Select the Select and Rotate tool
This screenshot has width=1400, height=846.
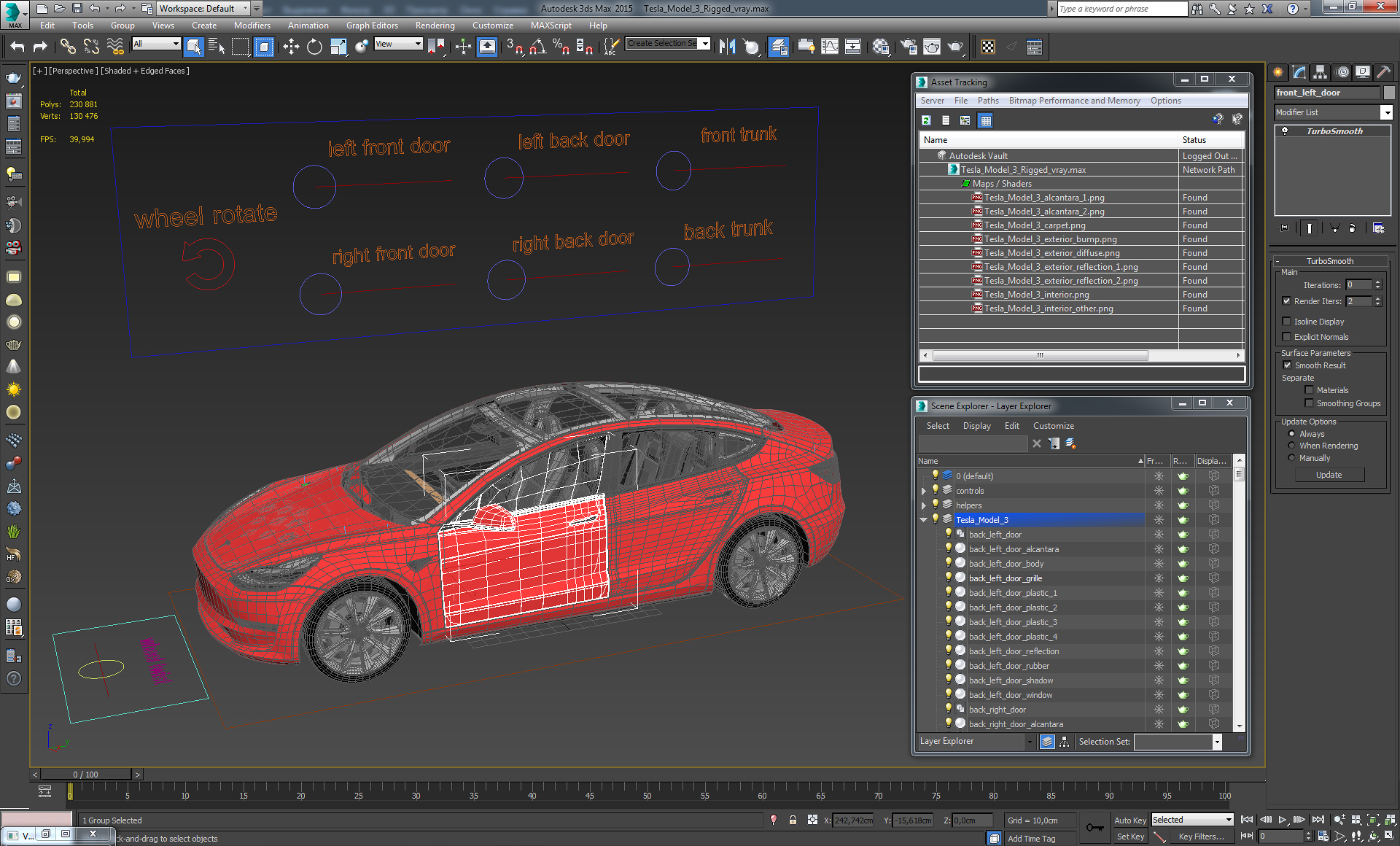(x=314, y=47)
